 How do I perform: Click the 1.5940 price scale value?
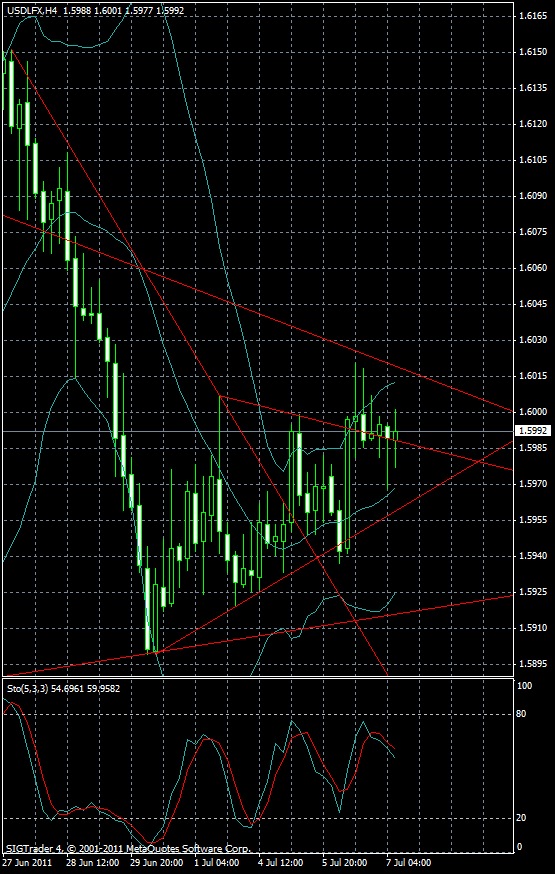tap(532, 556)
